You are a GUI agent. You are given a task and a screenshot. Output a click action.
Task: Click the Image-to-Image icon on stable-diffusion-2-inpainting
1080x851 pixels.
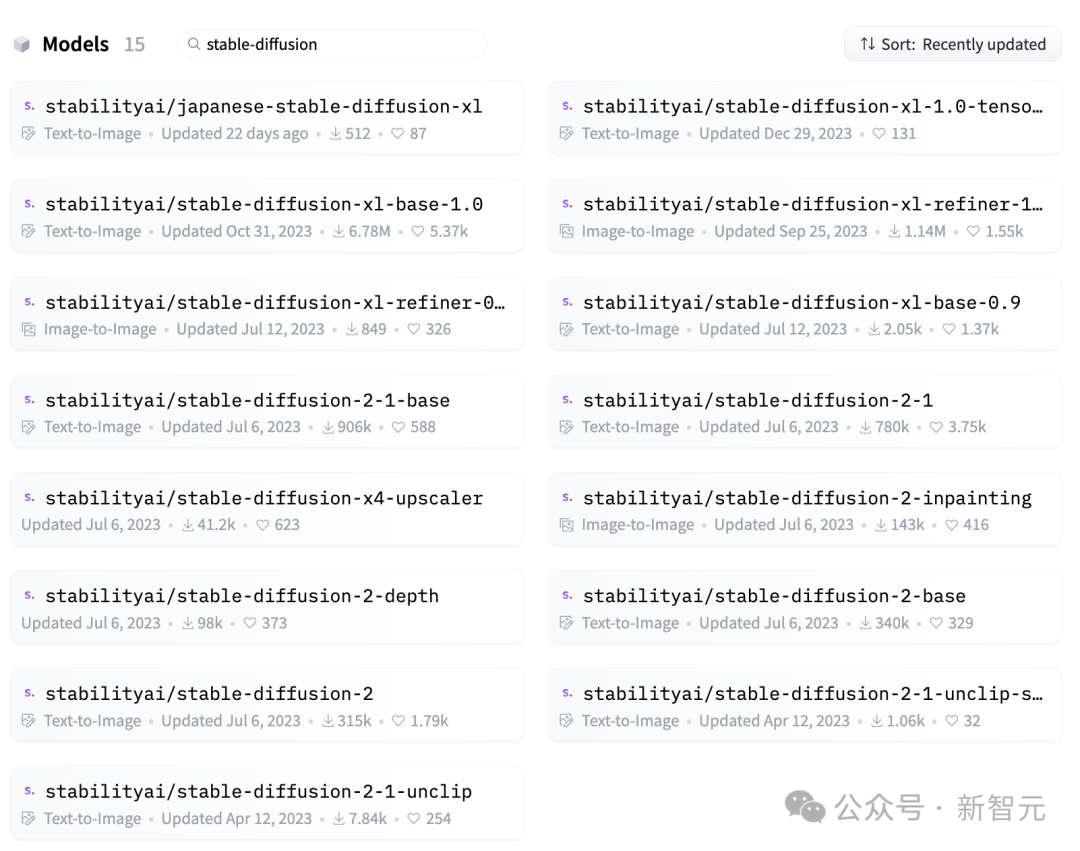567,524
